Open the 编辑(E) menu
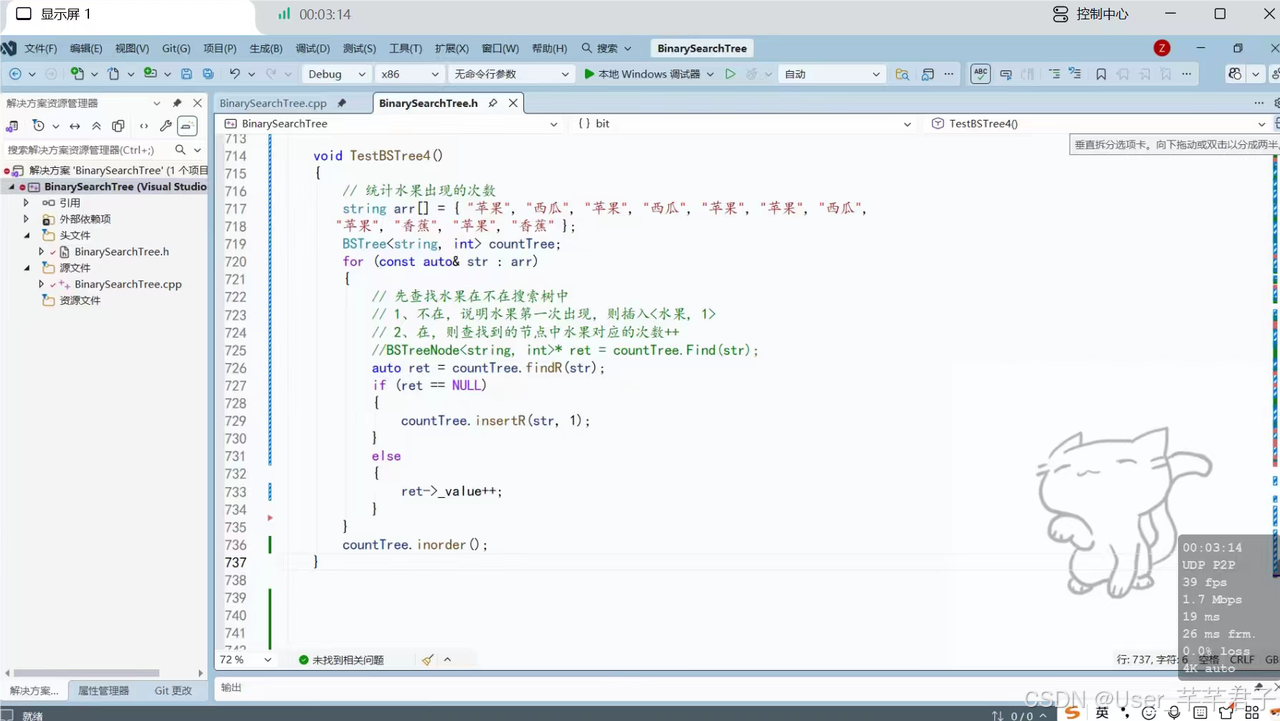 click(86, 48)
